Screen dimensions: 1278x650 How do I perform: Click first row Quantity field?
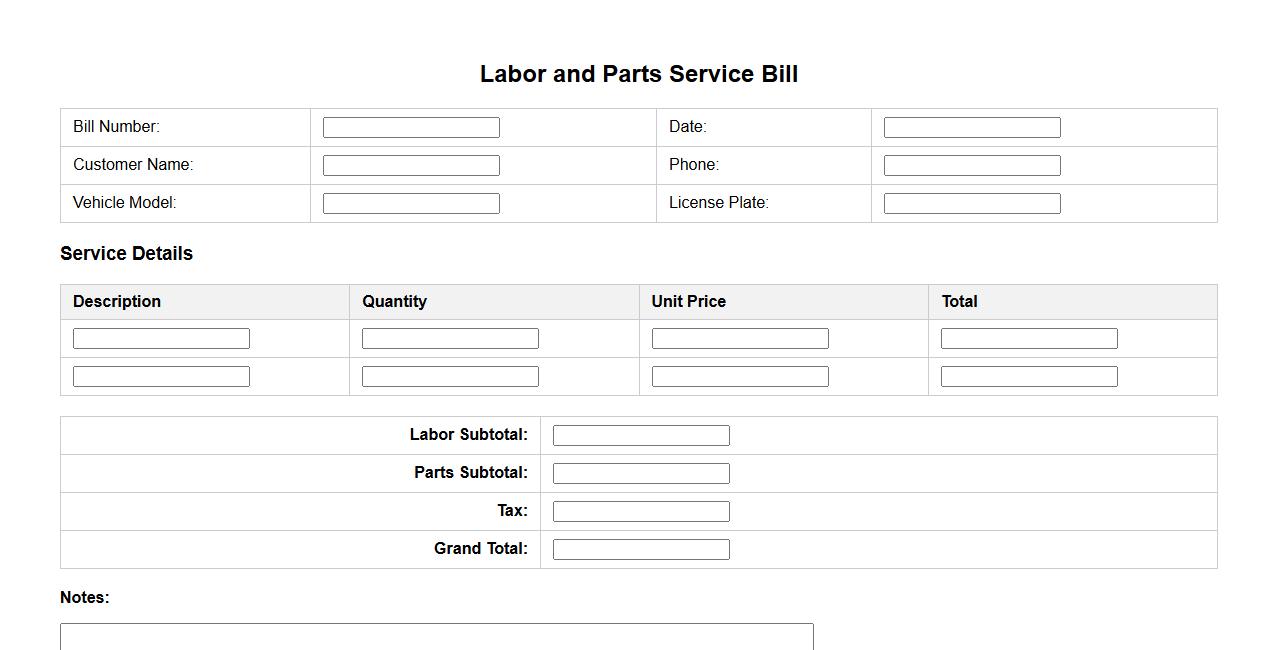(x=450, y=339)
